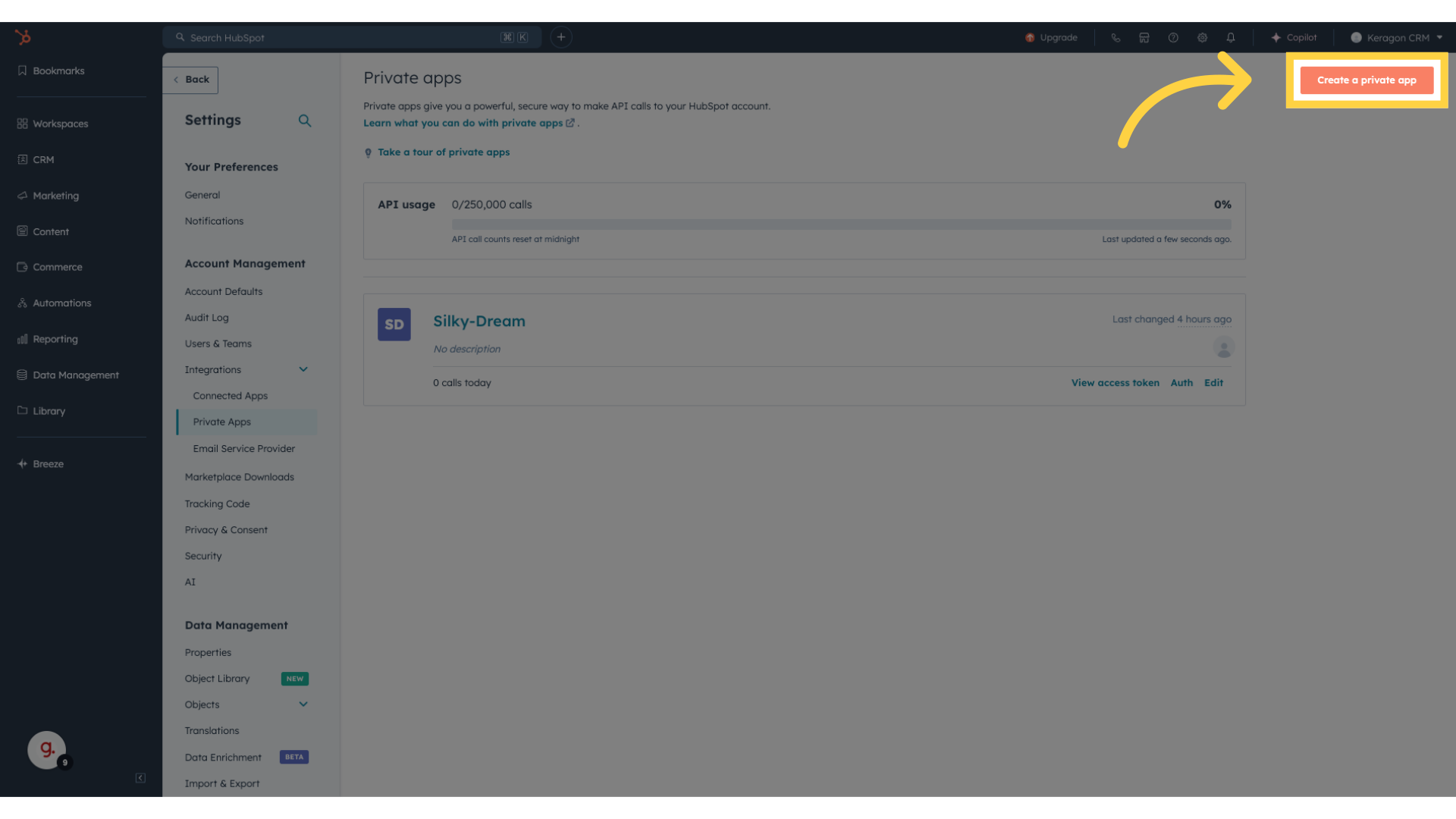The height and width of the screenshot is (819, 1456).
Task: Open Connected Apps settings
Action: point(230,396)
